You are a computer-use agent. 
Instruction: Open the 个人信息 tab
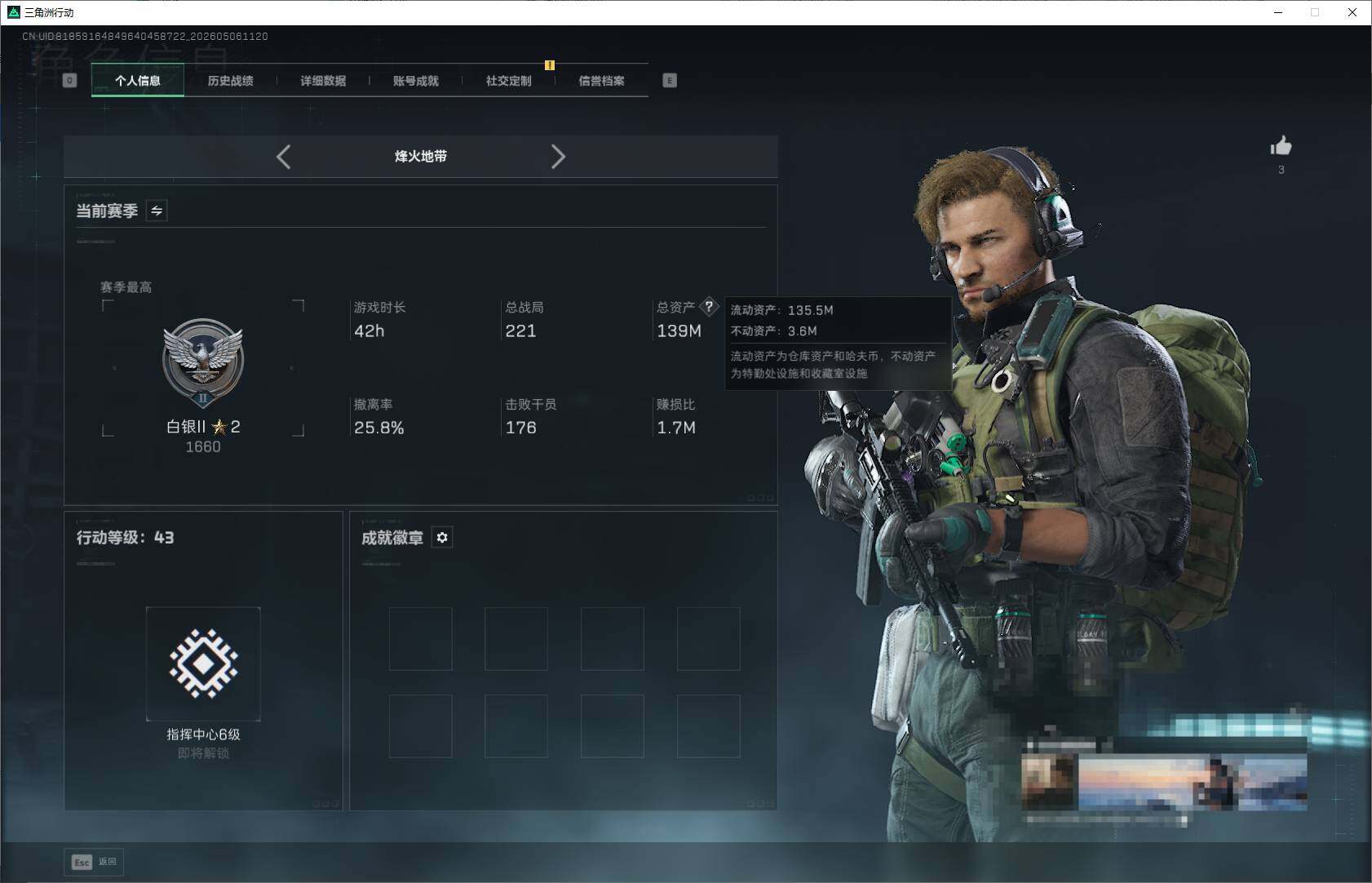click(x=138, y=81)
